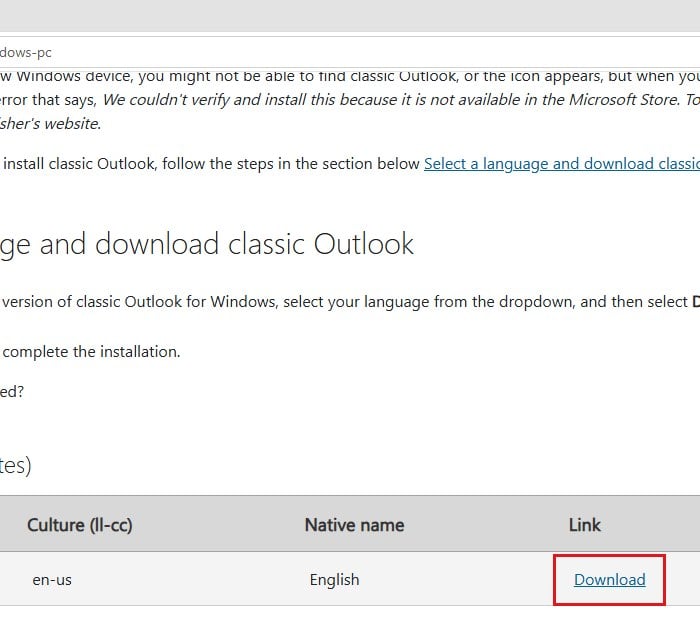Click the 'Link' column header
The width and height of the screenshot is (700, 640).
pyautogui.click(x=584, y=525)
